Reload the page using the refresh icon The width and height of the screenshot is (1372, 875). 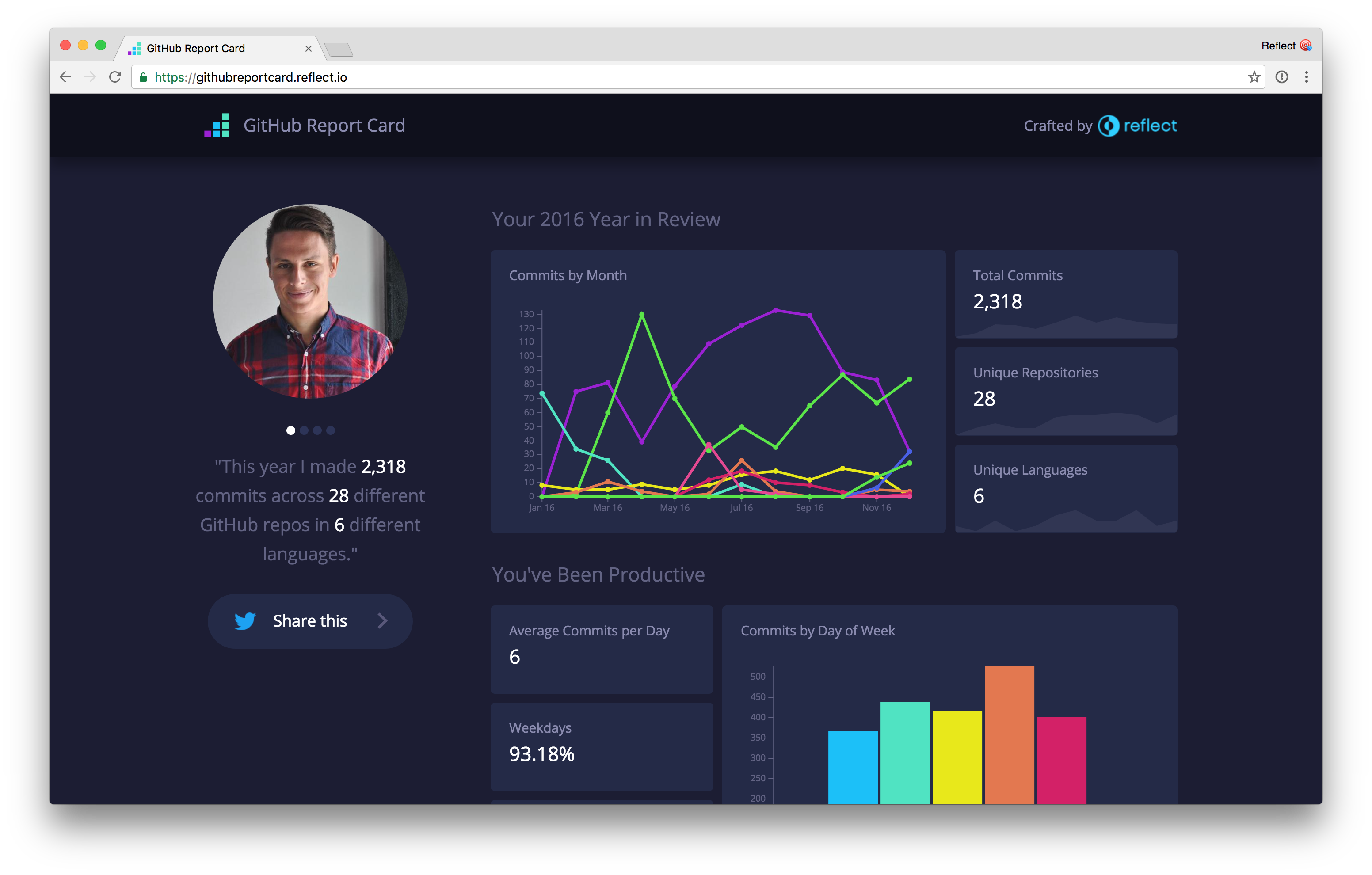click(116, 77)
